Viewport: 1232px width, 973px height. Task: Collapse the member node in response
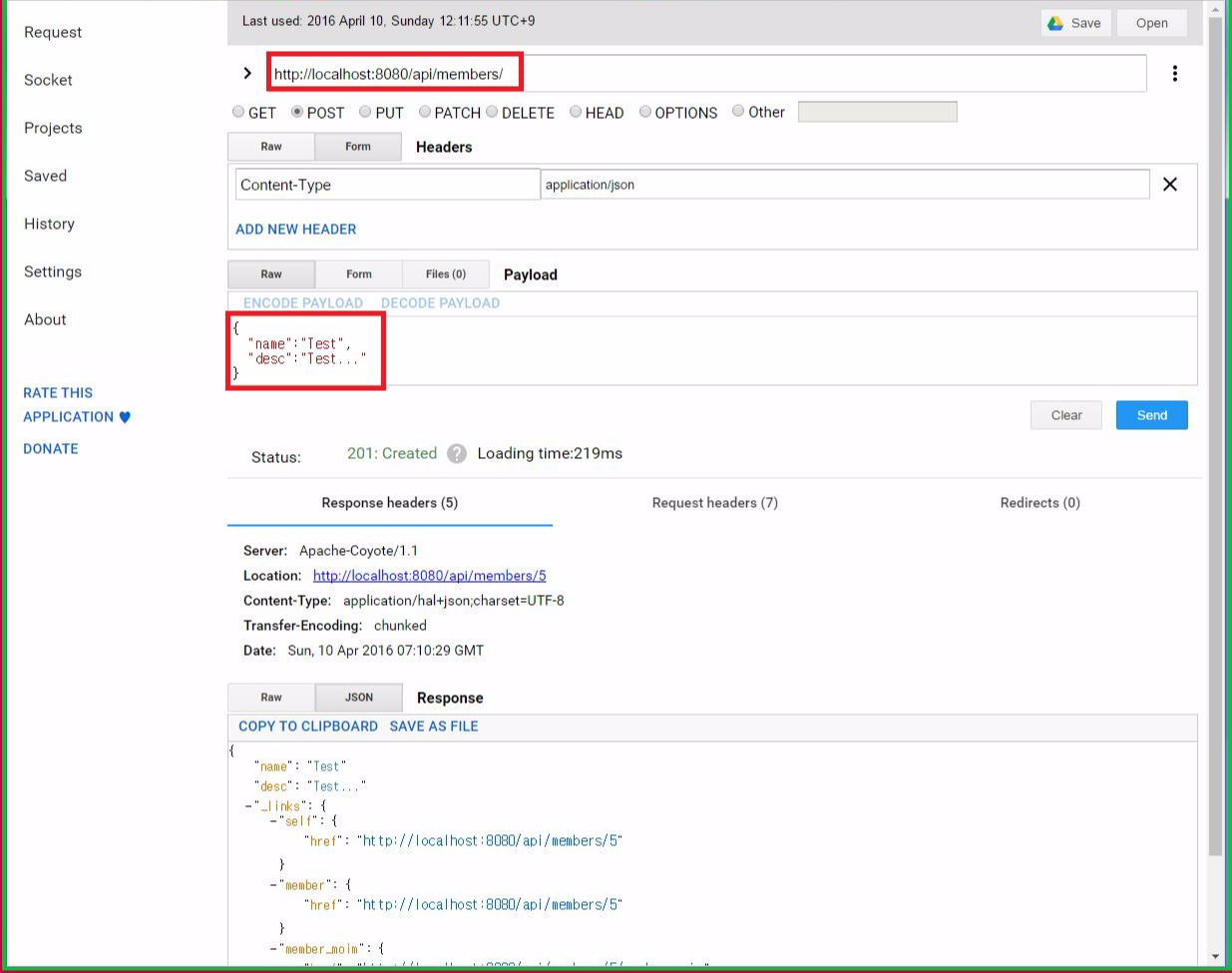pos(272,884)
